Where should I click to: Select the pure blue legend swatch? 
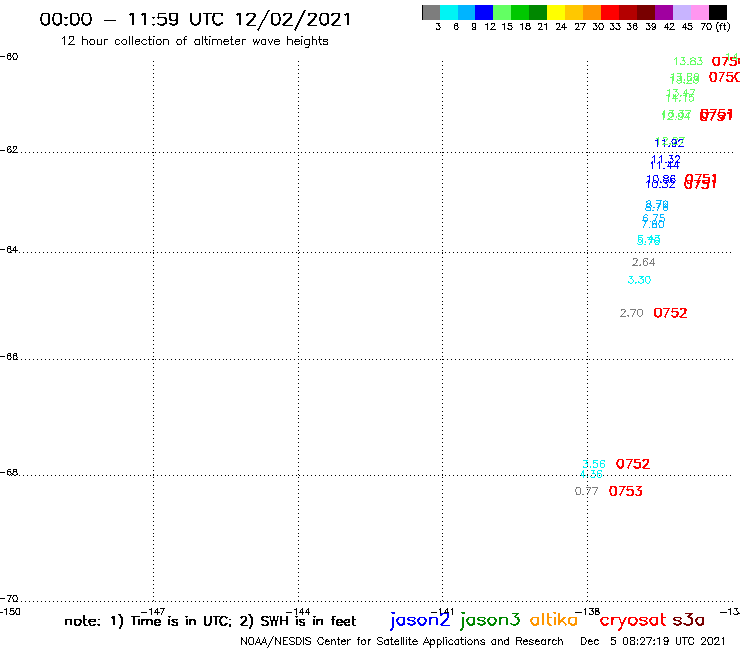(x=484, y=12)
